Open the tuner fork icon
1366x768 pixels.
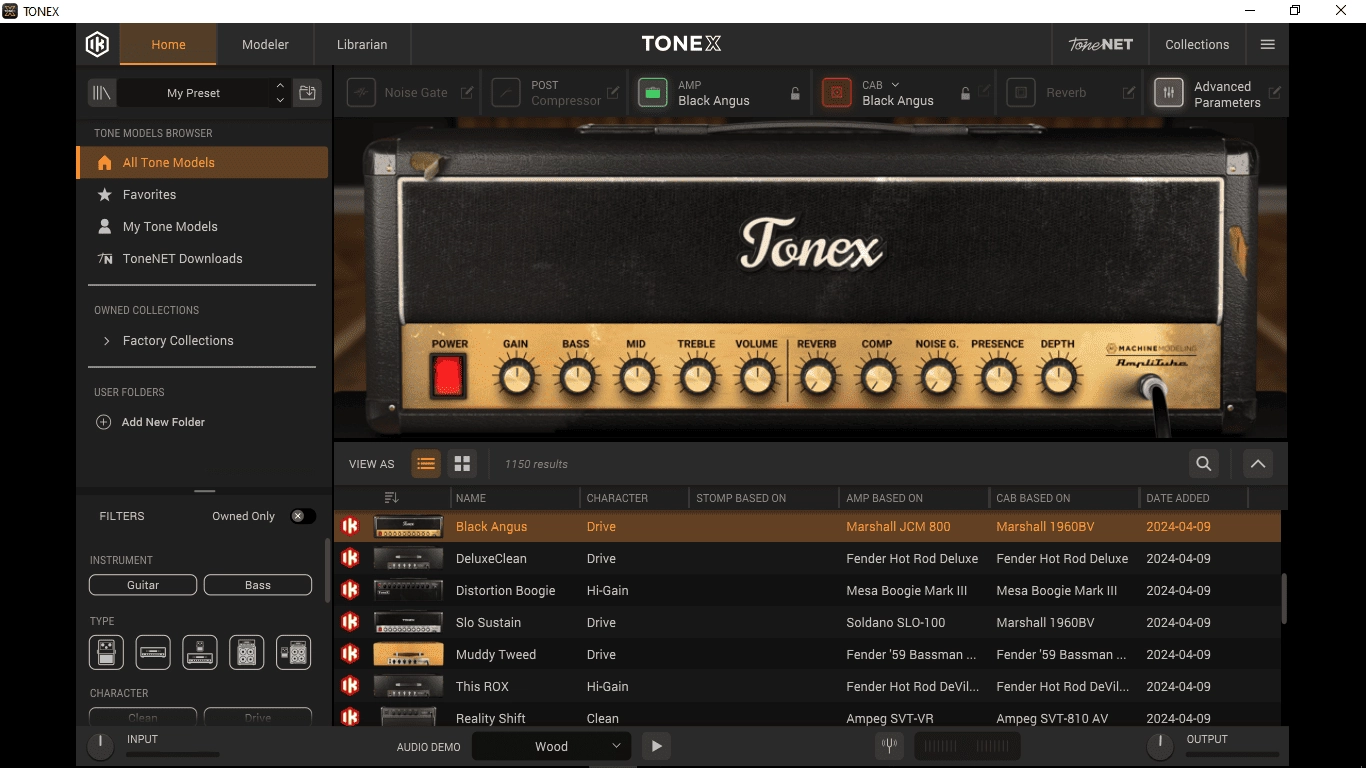[888, 746]
